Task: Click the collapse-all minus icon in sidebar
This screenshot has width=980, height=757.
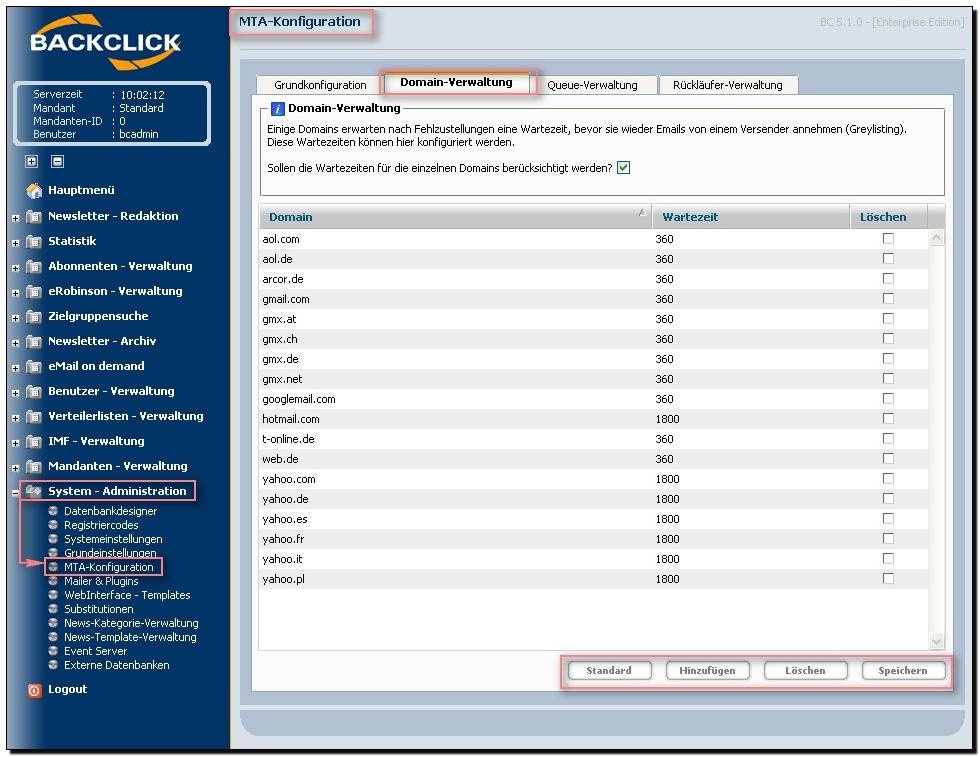Action: [57, 161]
